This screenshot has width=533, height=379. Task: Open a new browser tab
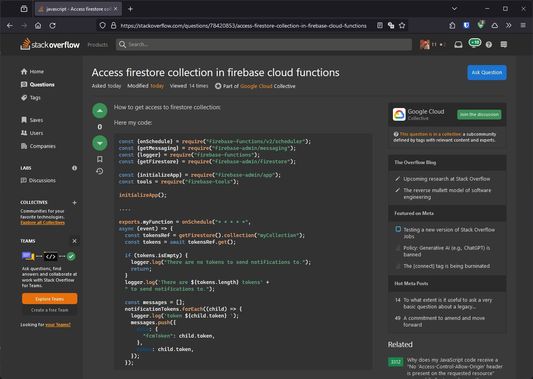click(x=130, y=9)
